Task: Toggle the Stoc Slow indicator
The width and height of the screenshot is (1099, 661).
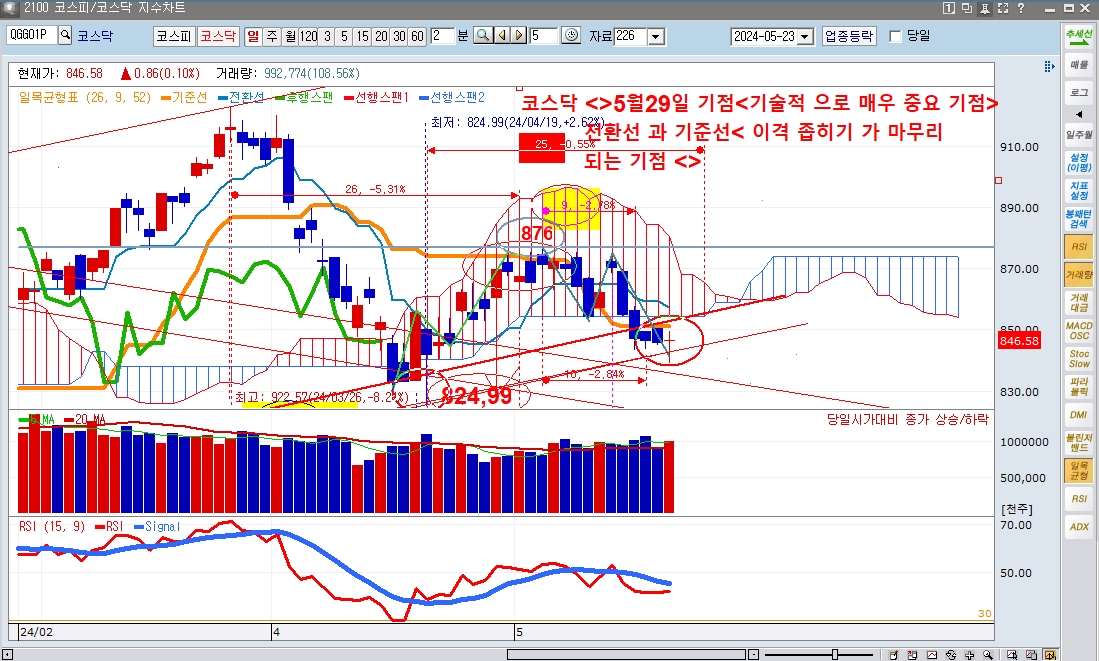Action: (x=1079, y=359)
